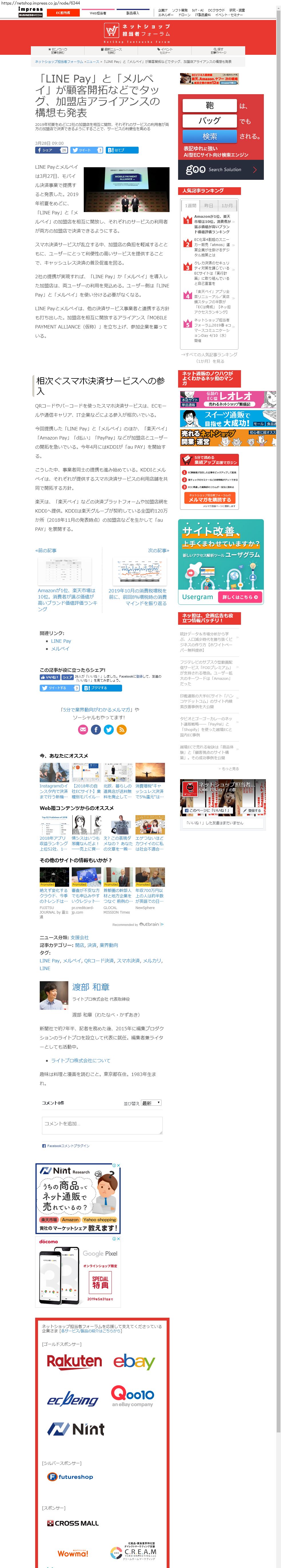Open the ecbeing sponsor logo
The width and height of the screenshot is (281, 1568).
pos(73,1399)
